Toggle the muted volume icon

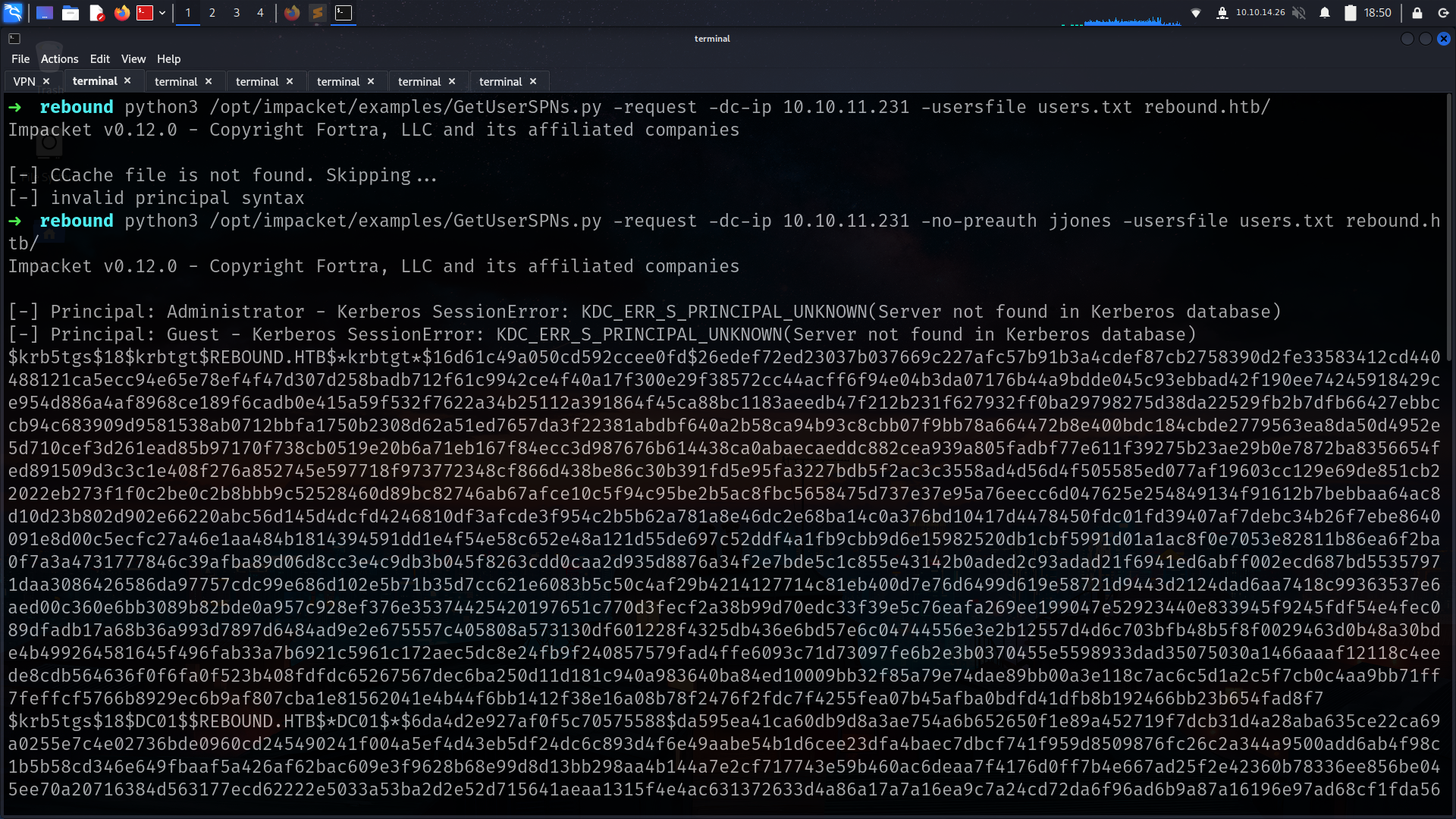click(x=1299, y=13)
